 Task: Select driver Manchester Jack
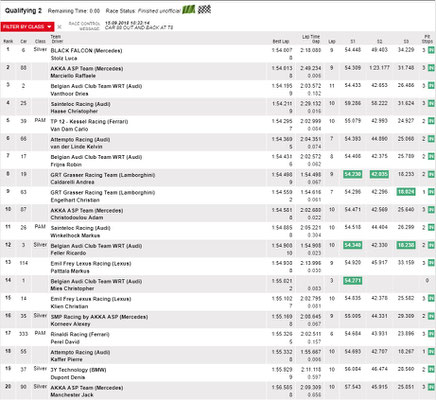(x=72, y=395)
